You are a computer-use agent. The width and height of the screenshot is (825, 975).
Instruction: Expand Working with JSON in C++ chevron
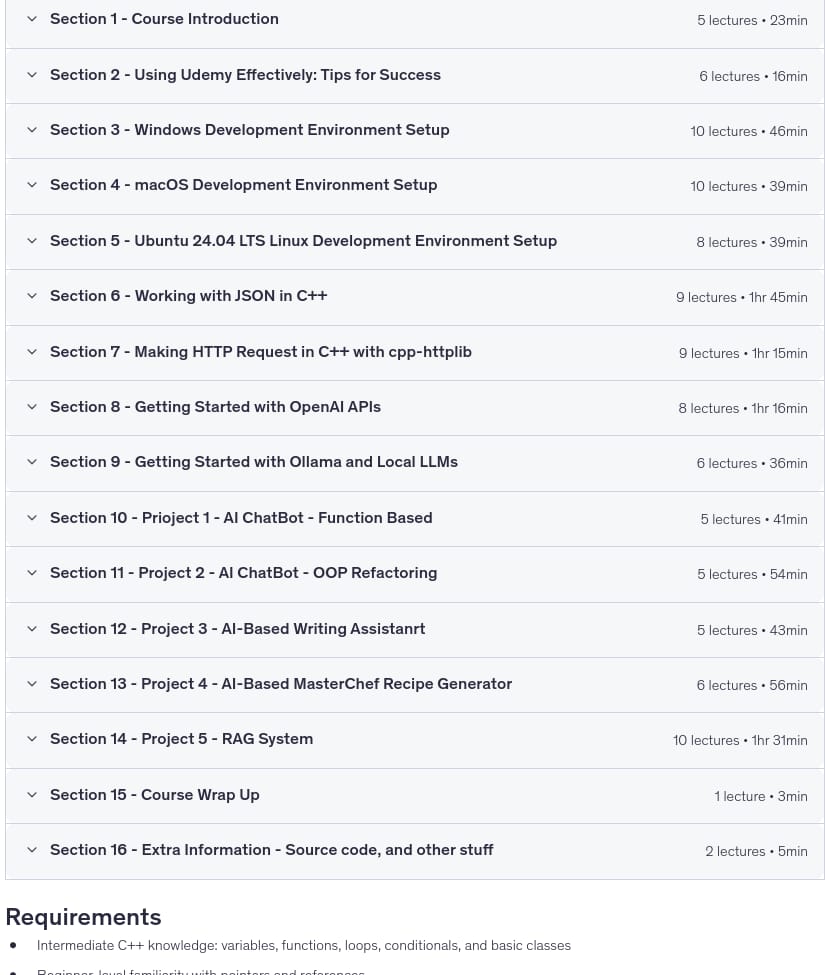[32, 296]
